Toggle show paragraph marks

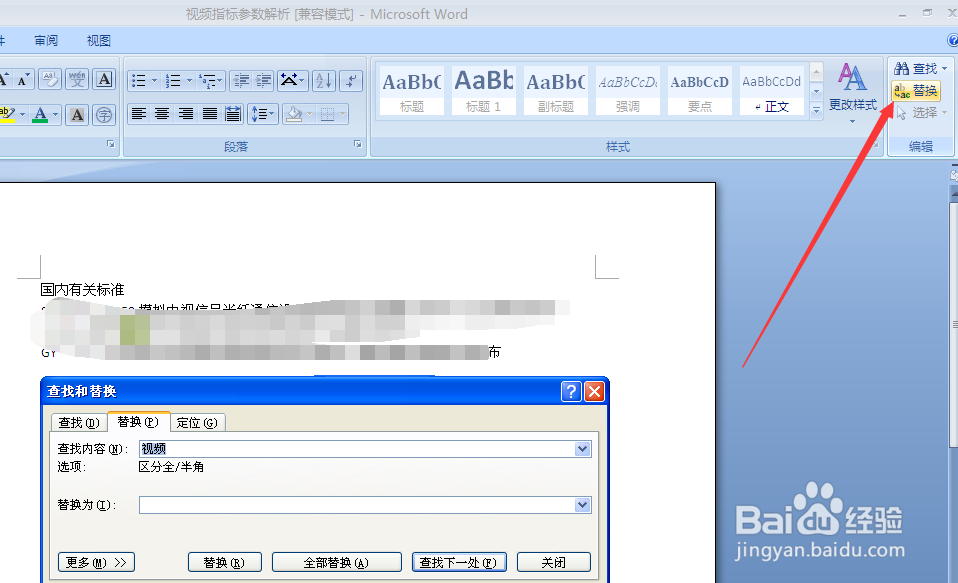(352, 81)
